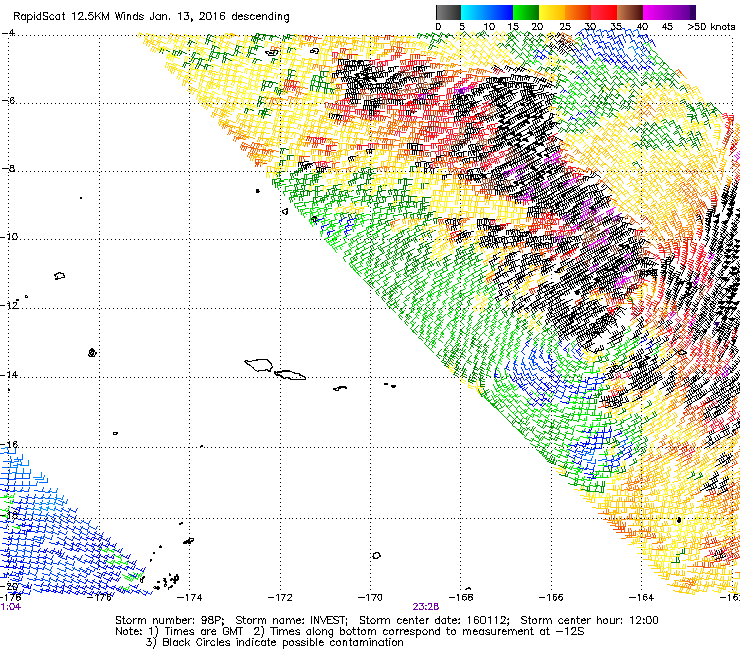Click the blue 10–15 knots legend swatch

pyautogui.click(x=500, y=12)
